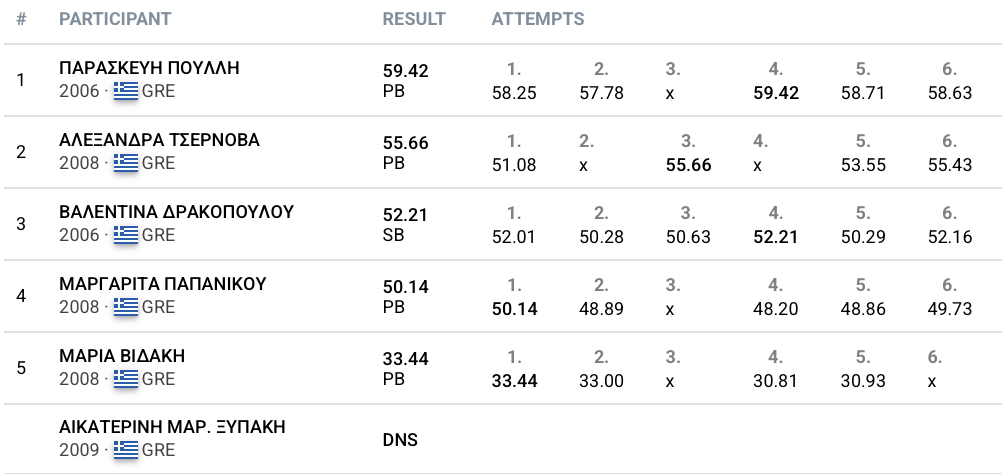Open ΜΑΡΙΑ ΒΙΔΑΚΗ athlete page

pos(122,356)
